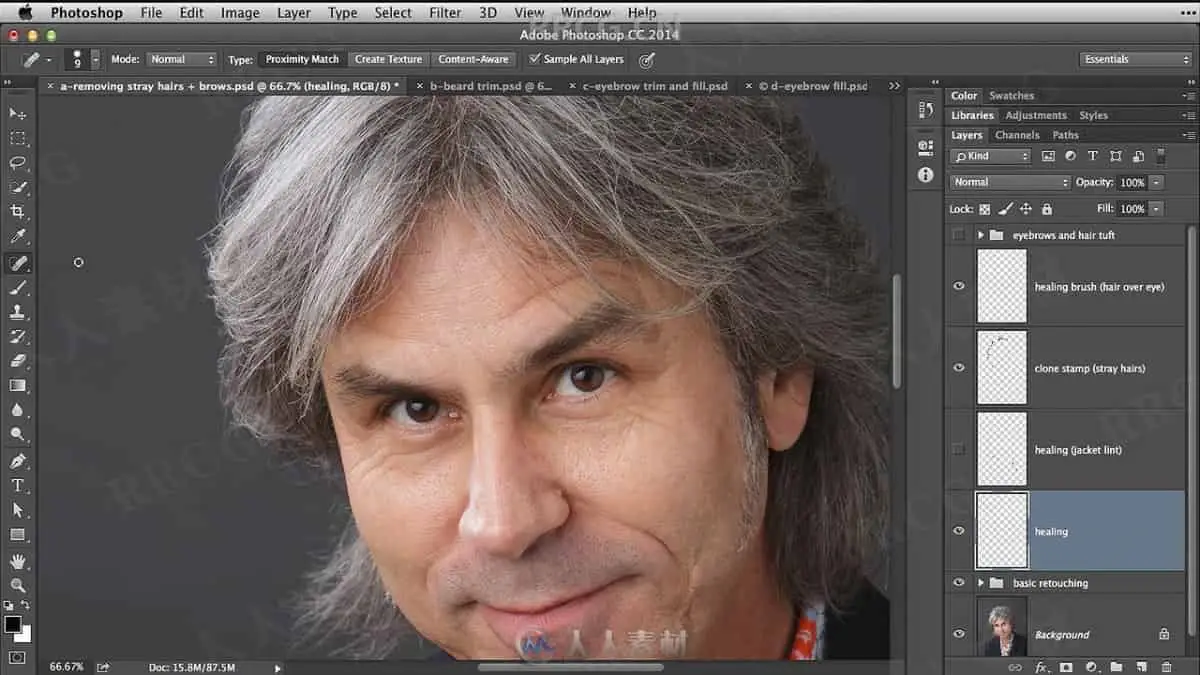
Task: Toggle Lock all padlock button
Action: 1046,209
